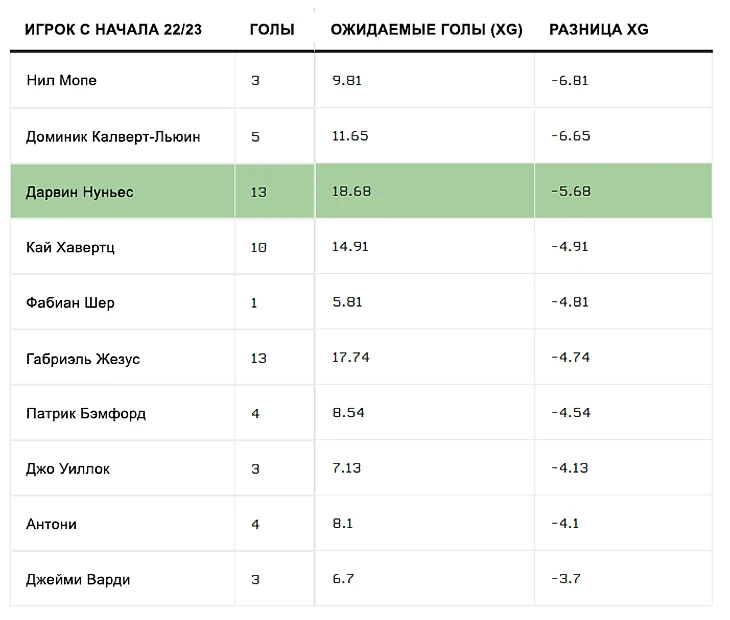
Task: Click the 11.65 expected goals cell
Action: [x=351, y=136]
